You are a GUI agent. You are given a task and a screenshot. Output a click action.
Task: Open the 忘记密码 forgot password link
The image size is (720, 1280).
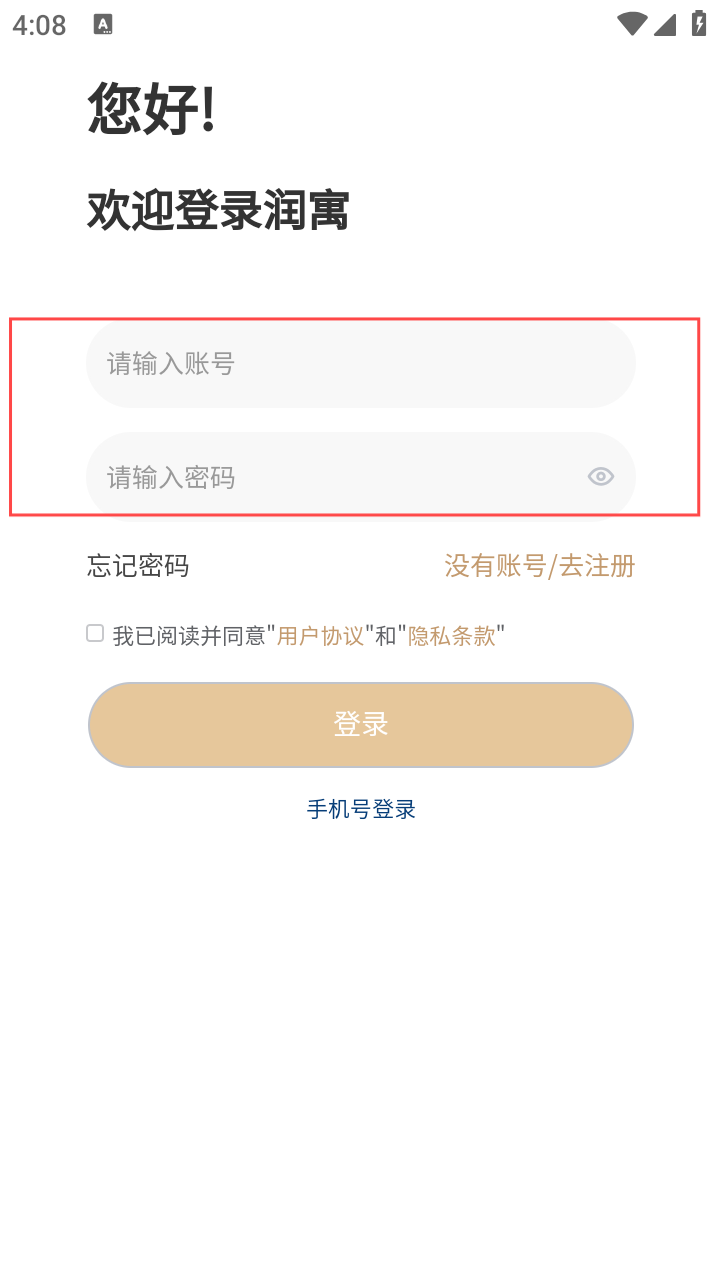pos(138,566)
